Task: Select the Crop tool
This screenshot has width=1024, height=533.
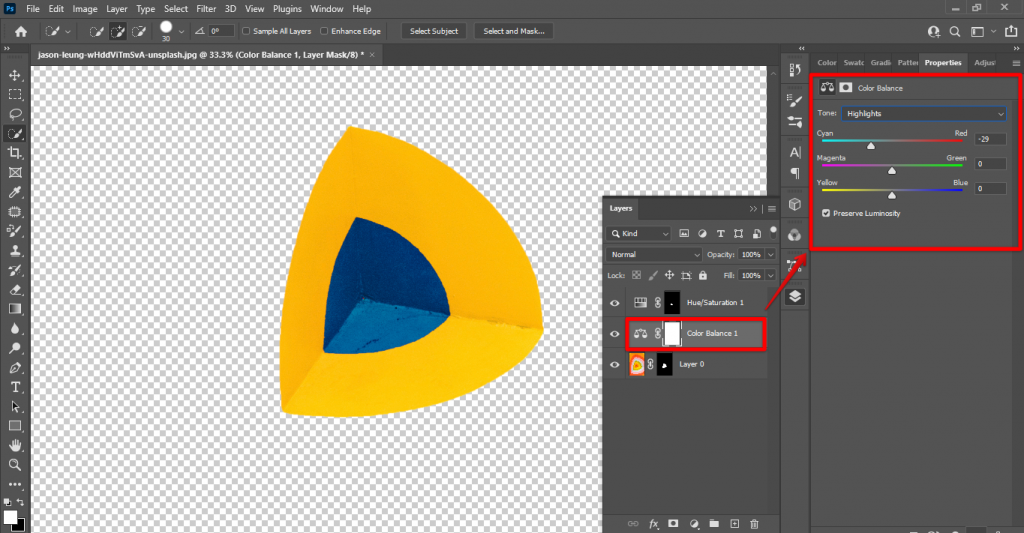Action: coord(15,153)
